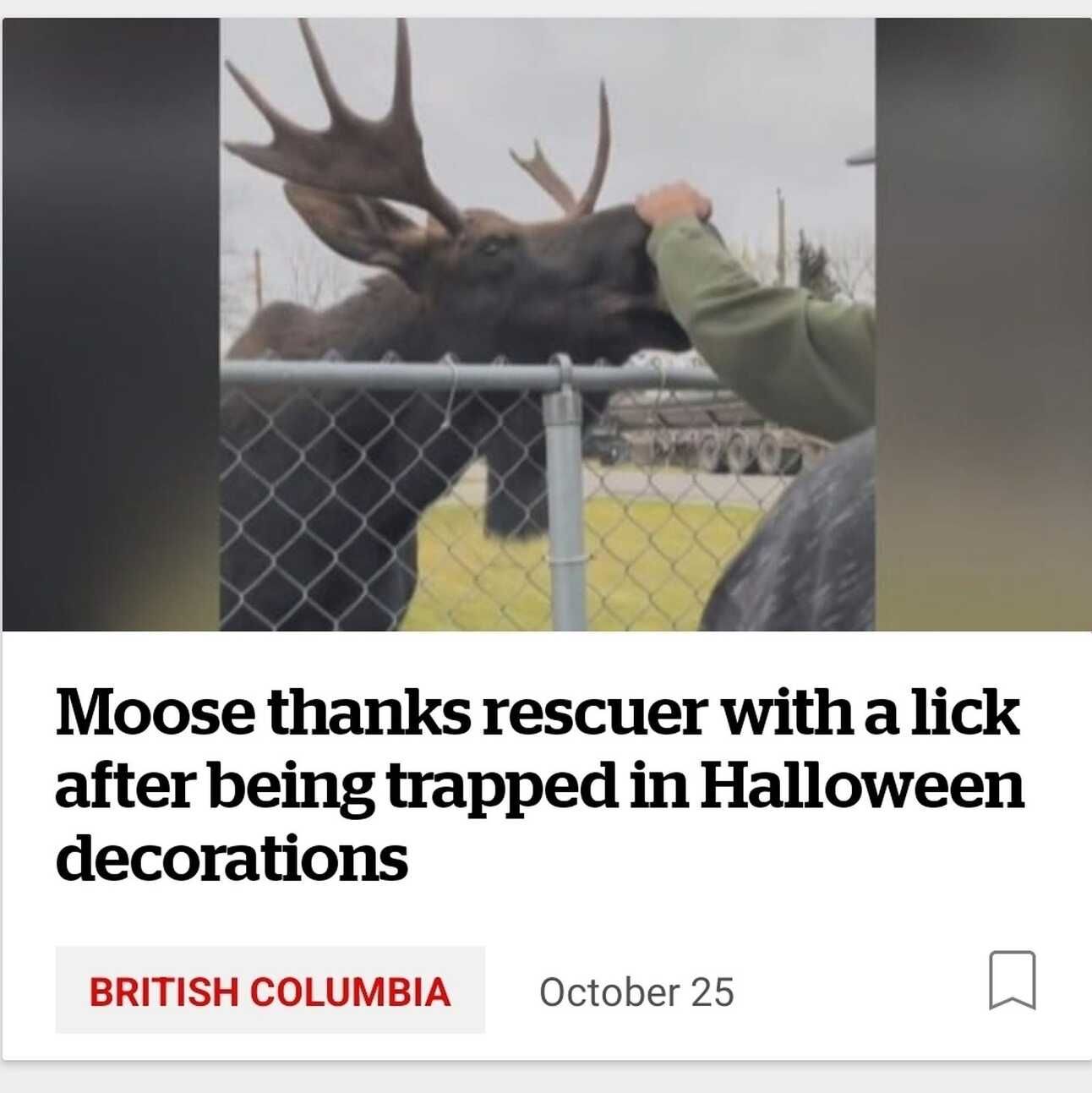This screenshot has width=1092, height=1093.
Task: Tap the word 'COLUMBIA' in the red tag
Action: pos(350,992)
